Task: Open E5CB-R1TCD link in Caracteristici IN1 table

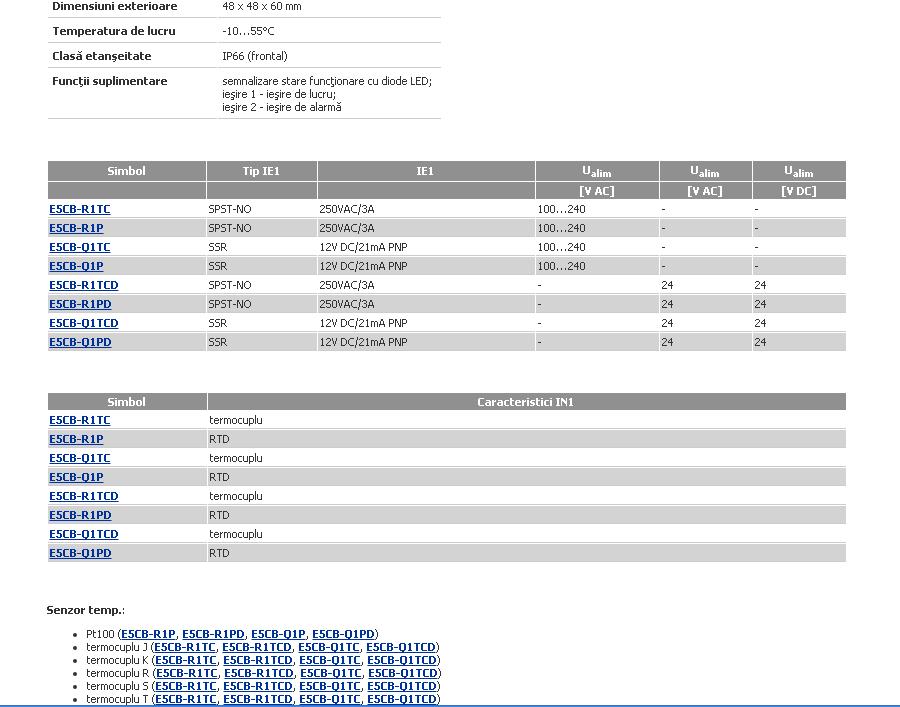Action: tap(84, 496)
